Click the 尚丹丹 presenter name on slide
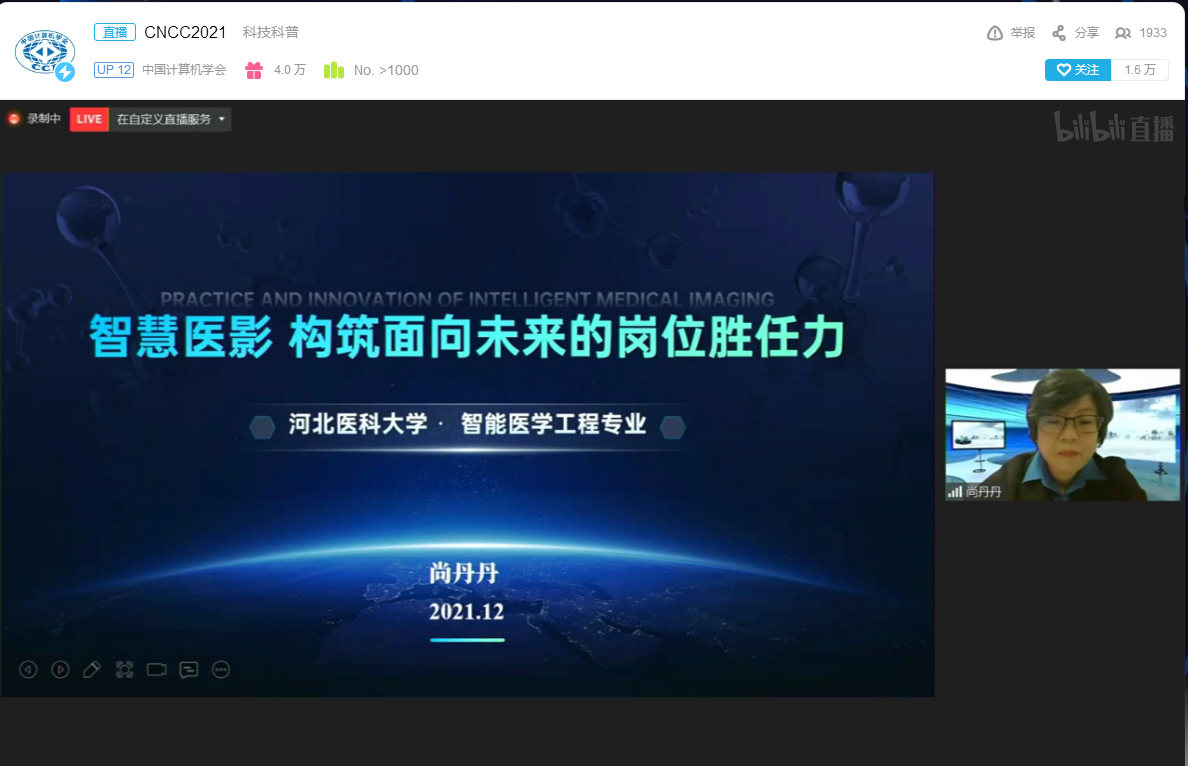 464,574
